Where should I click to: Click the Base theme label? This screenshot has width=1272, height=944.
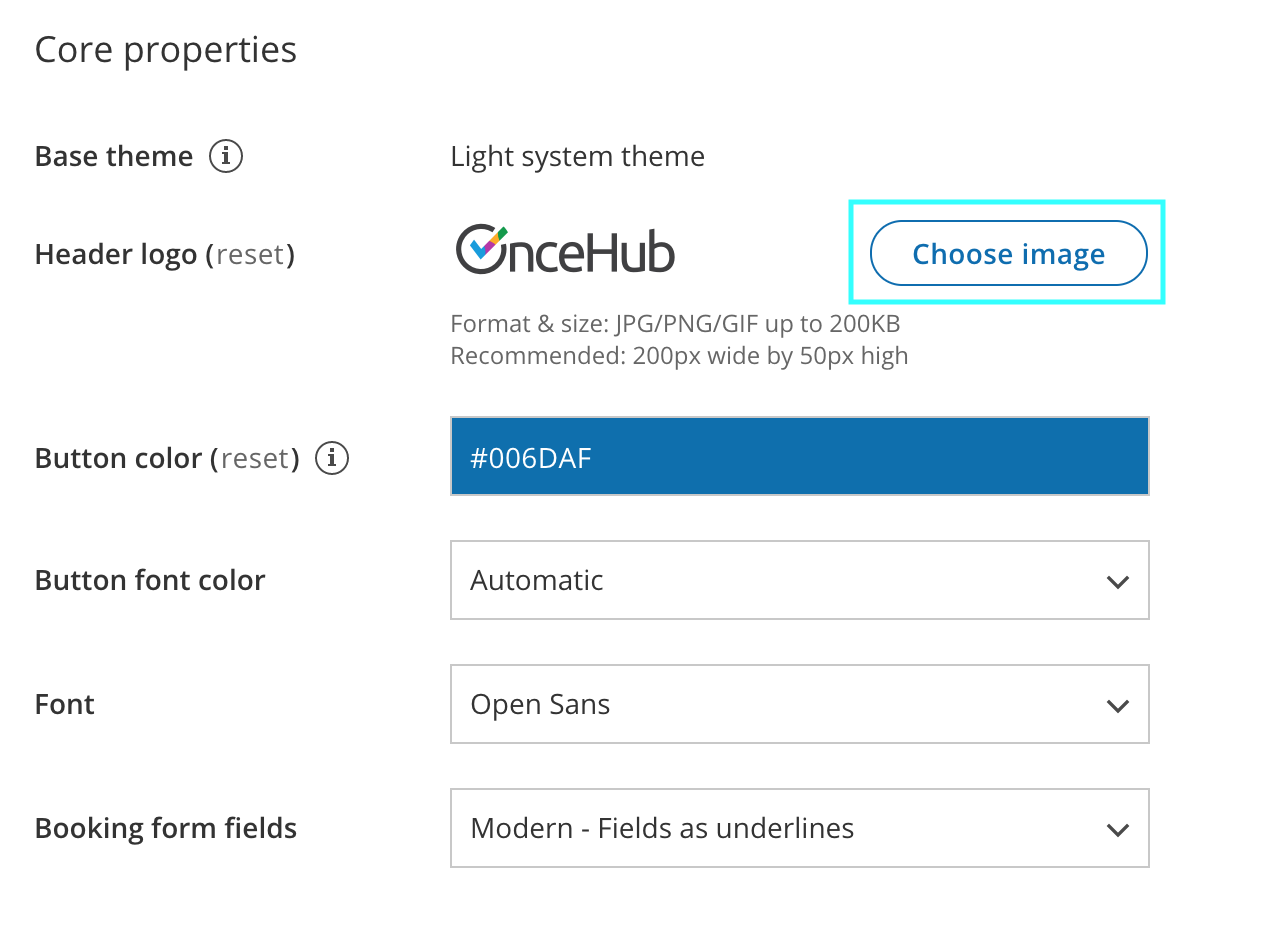(x=113, y=156)
